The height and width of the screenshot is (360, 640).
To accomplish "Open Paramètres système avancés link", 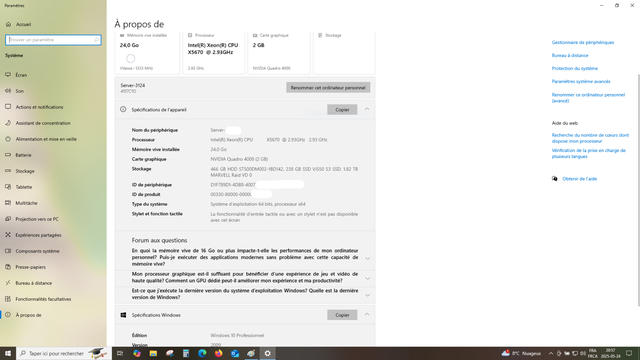I will point(581,82).
